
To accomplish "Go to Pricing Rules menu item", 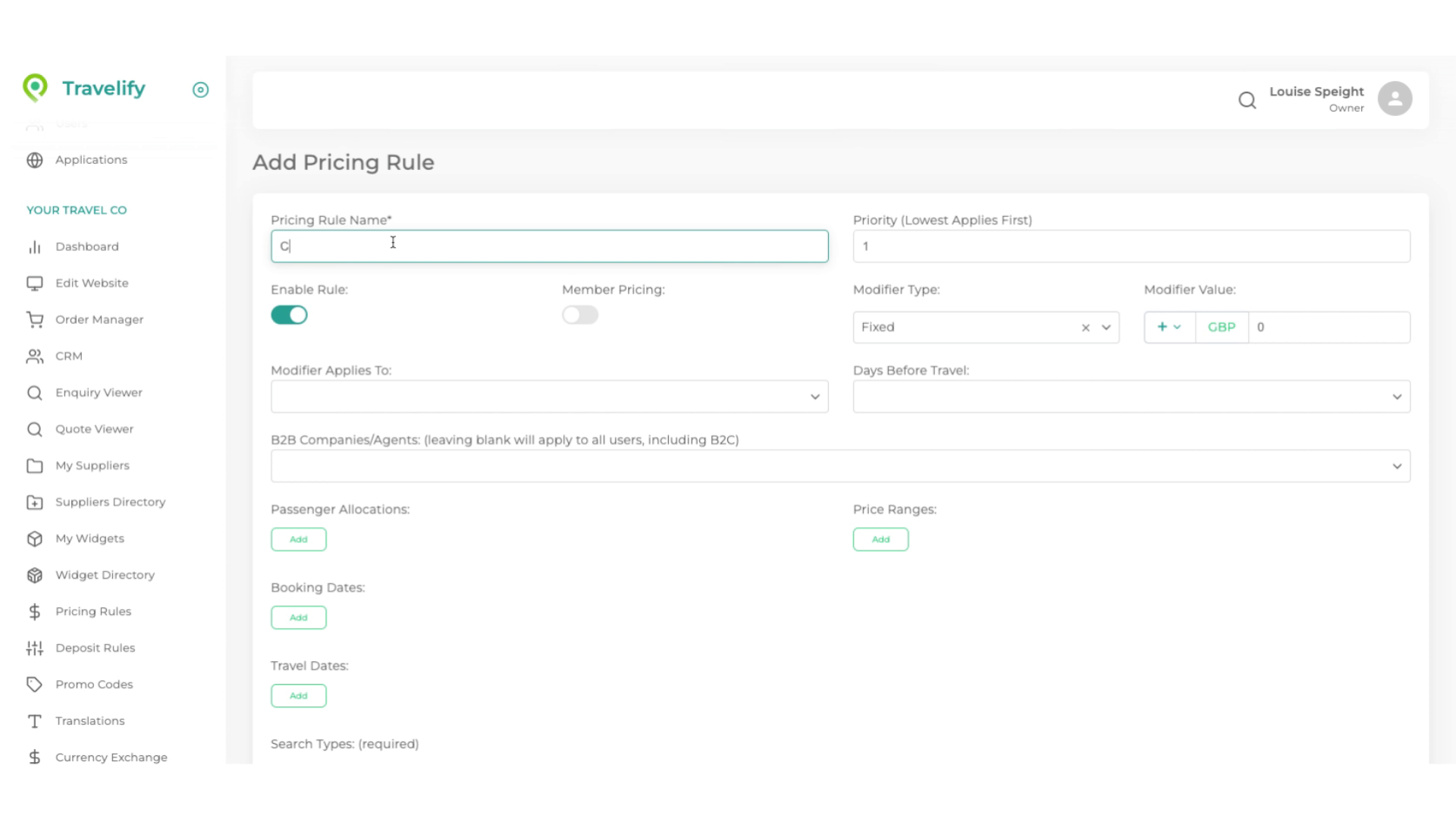I will (93, 611).
